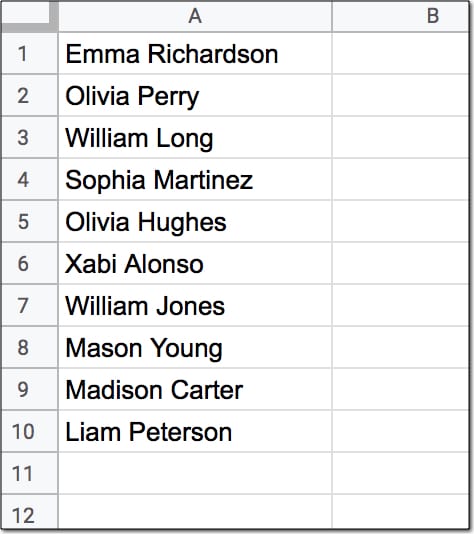The width and height of the screenshot is (474, 534).
Task: Click cell containing Emma Richardson
Action: [x=195, y=53]
